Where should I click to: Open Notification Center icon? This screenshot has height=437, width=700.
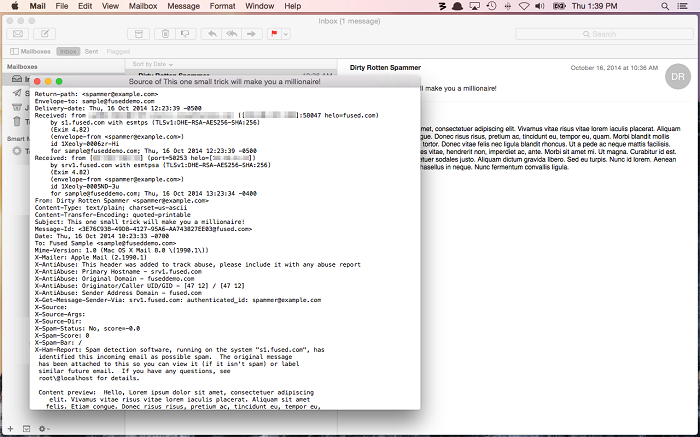[683, 6]
